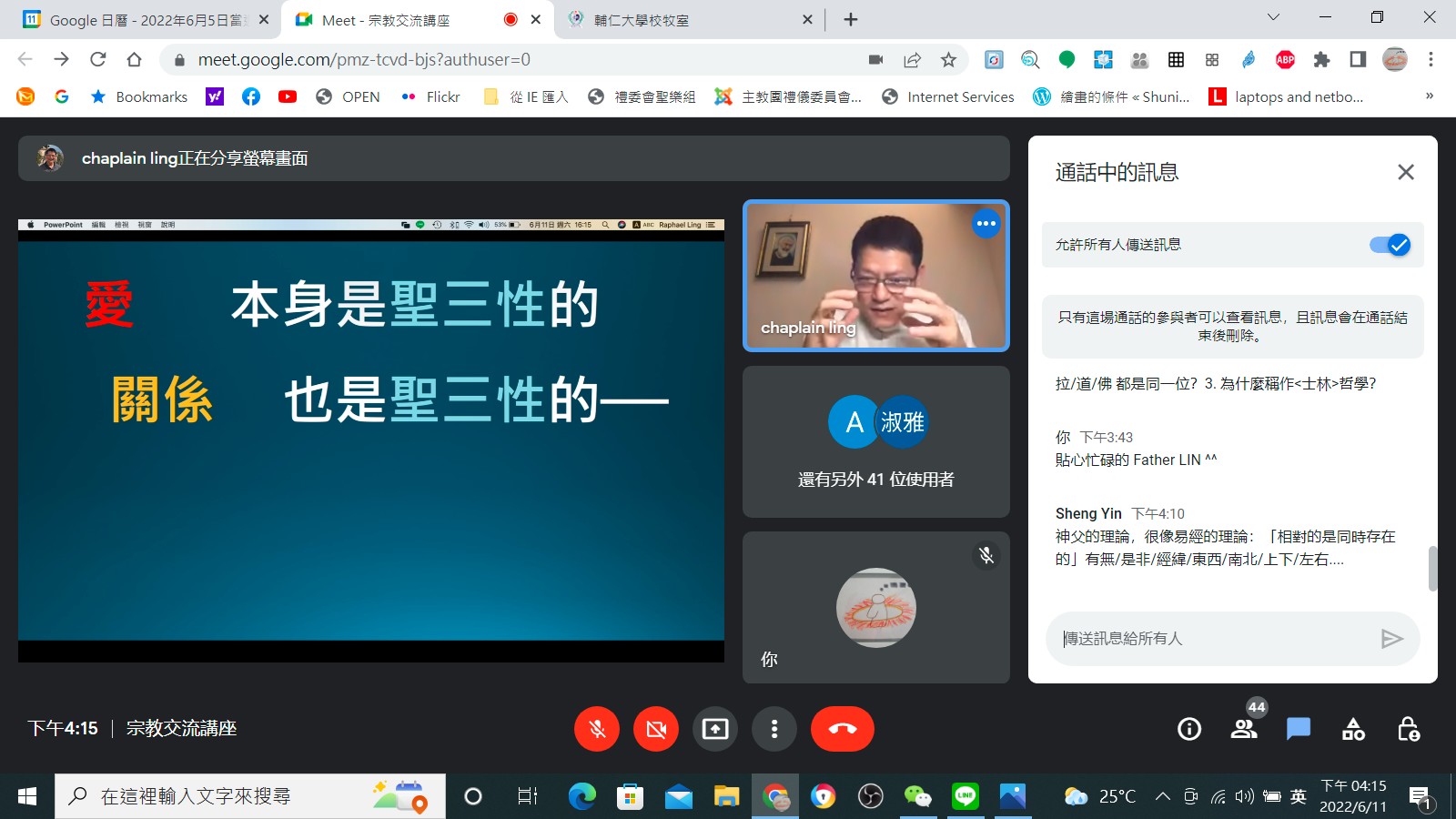The width and height of the screenshot is (1456, 819).
Task: Open the Internet Services bookmark
Action: [948, 96]
